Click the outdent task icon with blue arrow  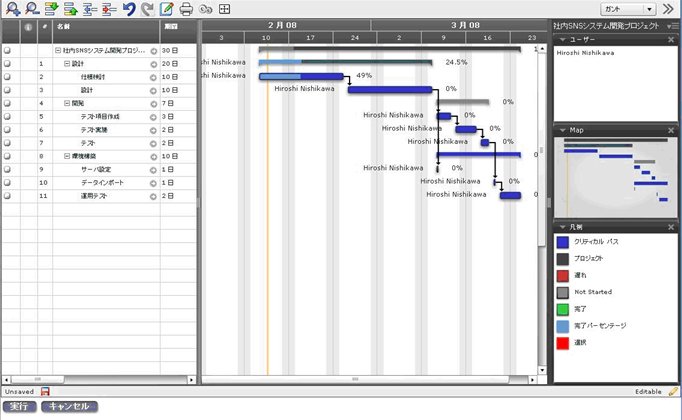pos(90,9)
